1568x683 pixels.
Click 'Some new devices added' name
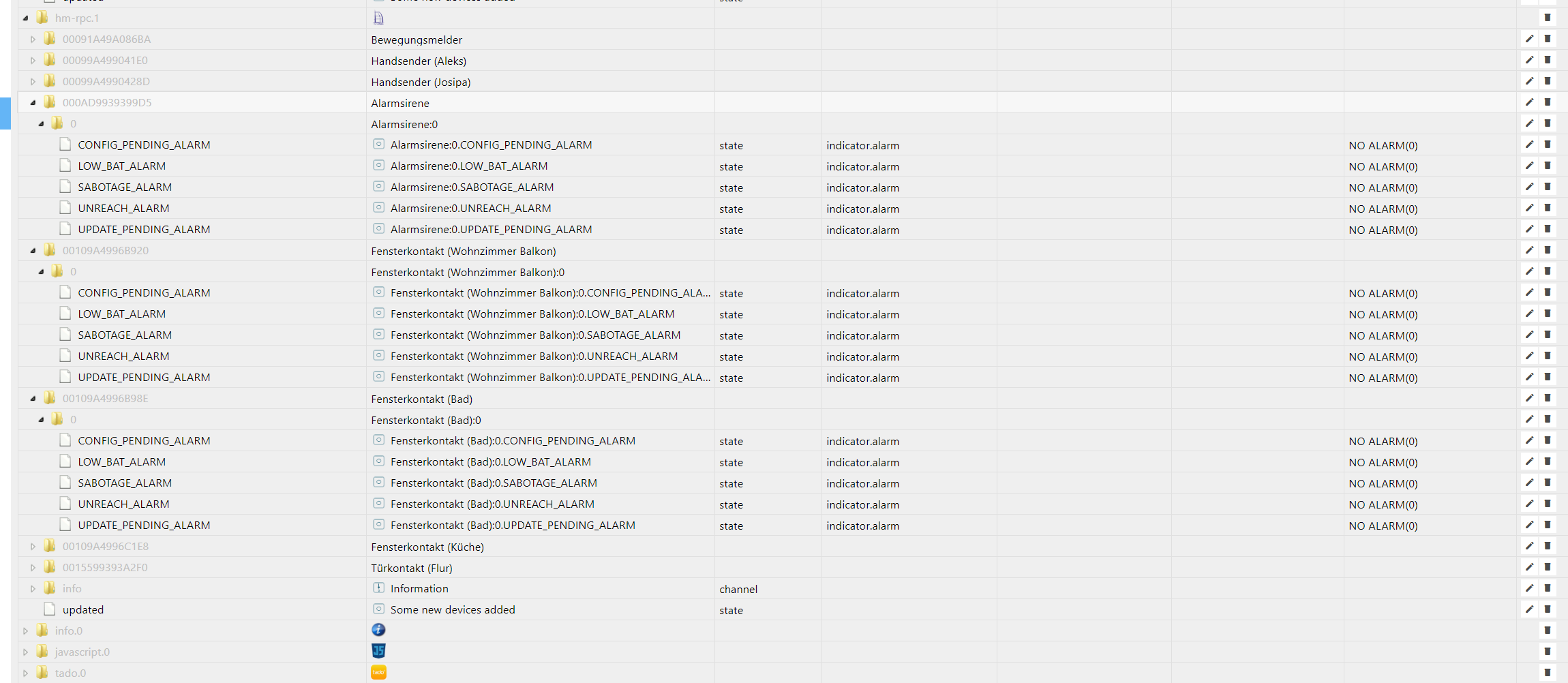(453, 609)
